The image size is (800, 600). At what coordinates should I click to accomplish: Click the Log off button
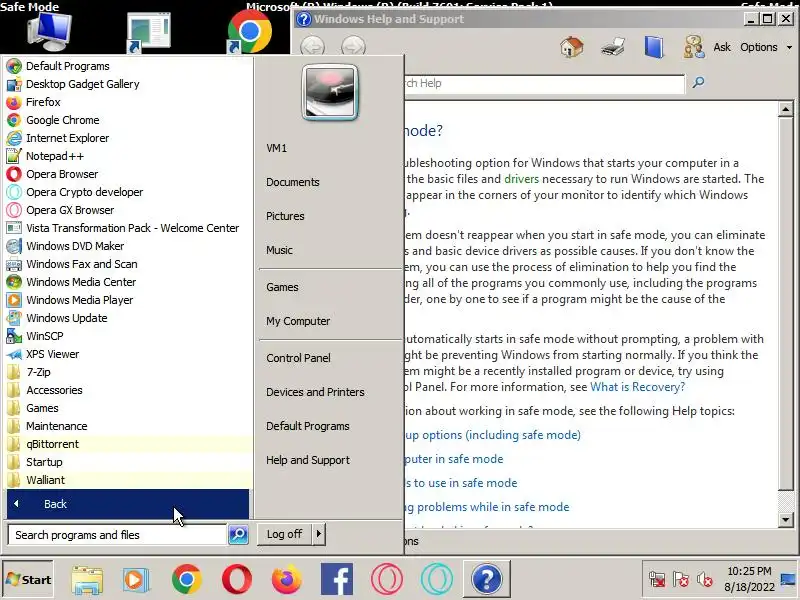coord(284,534)
